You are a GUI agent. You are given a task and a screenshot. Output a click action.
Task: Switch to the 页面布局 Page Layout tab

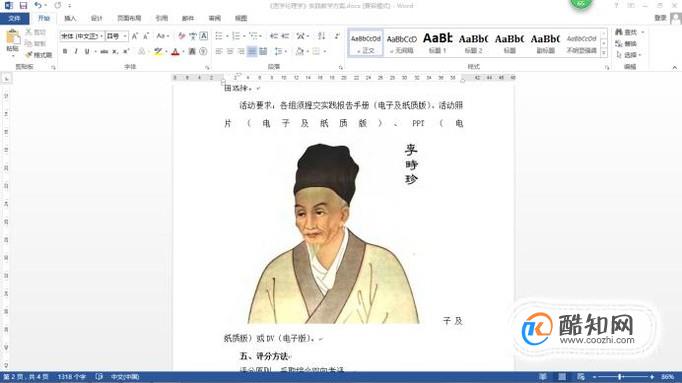[x=129, y=18]
